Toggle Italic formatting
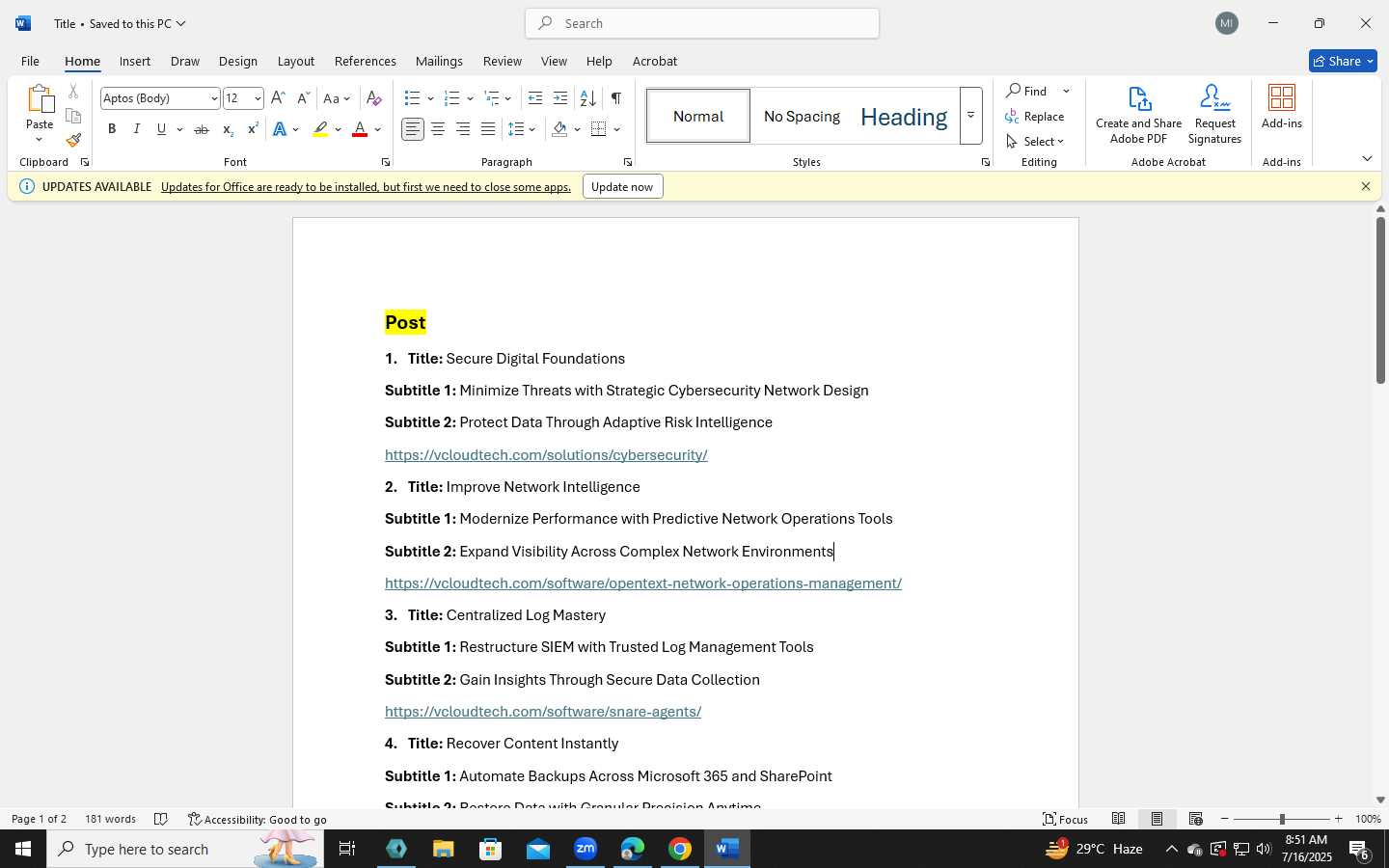The image size is (1389, 868). [136, 129]
